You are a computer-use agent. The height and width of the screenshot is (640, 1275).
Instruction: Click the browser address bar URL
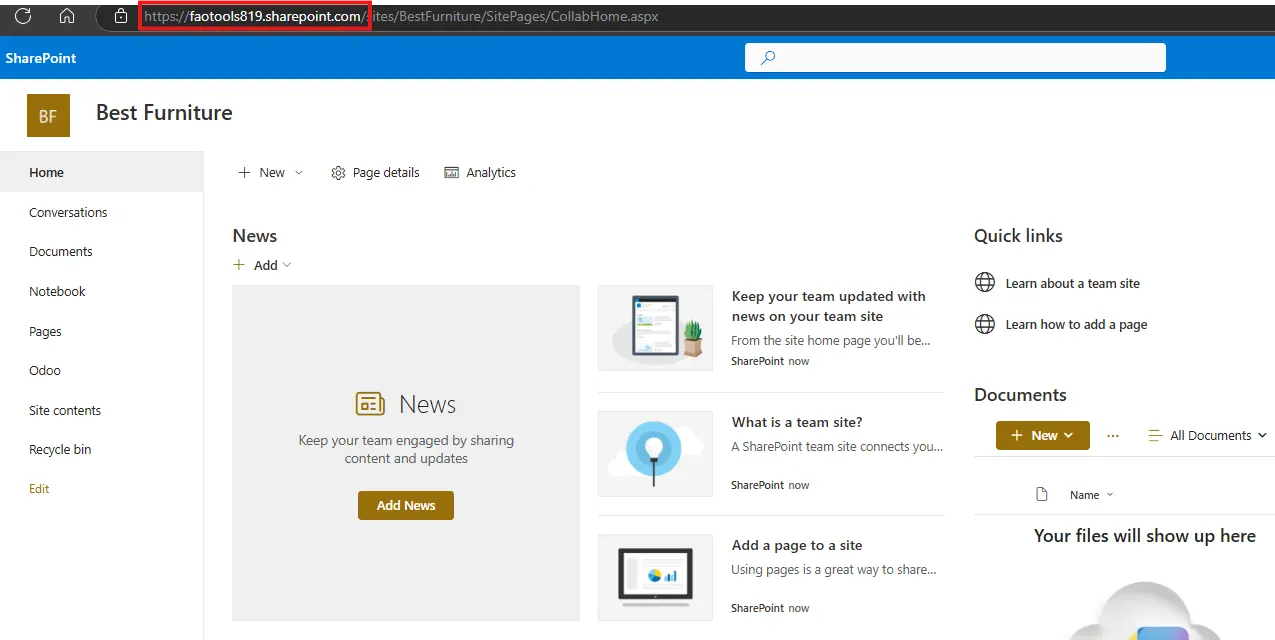click(401, 17)
